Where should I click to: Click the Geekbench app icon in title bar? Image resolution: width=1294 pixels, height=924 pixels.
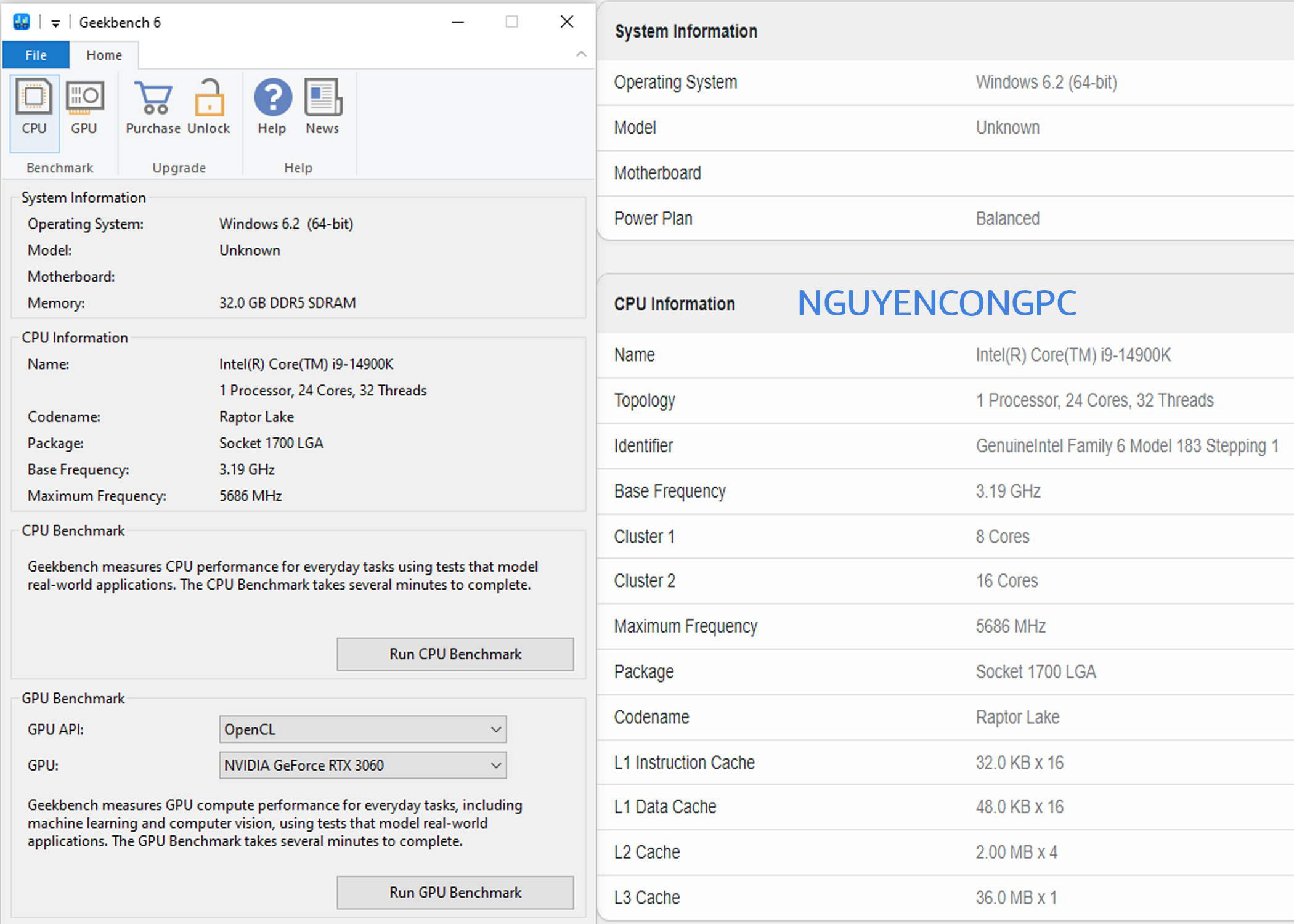pos(22,22)
